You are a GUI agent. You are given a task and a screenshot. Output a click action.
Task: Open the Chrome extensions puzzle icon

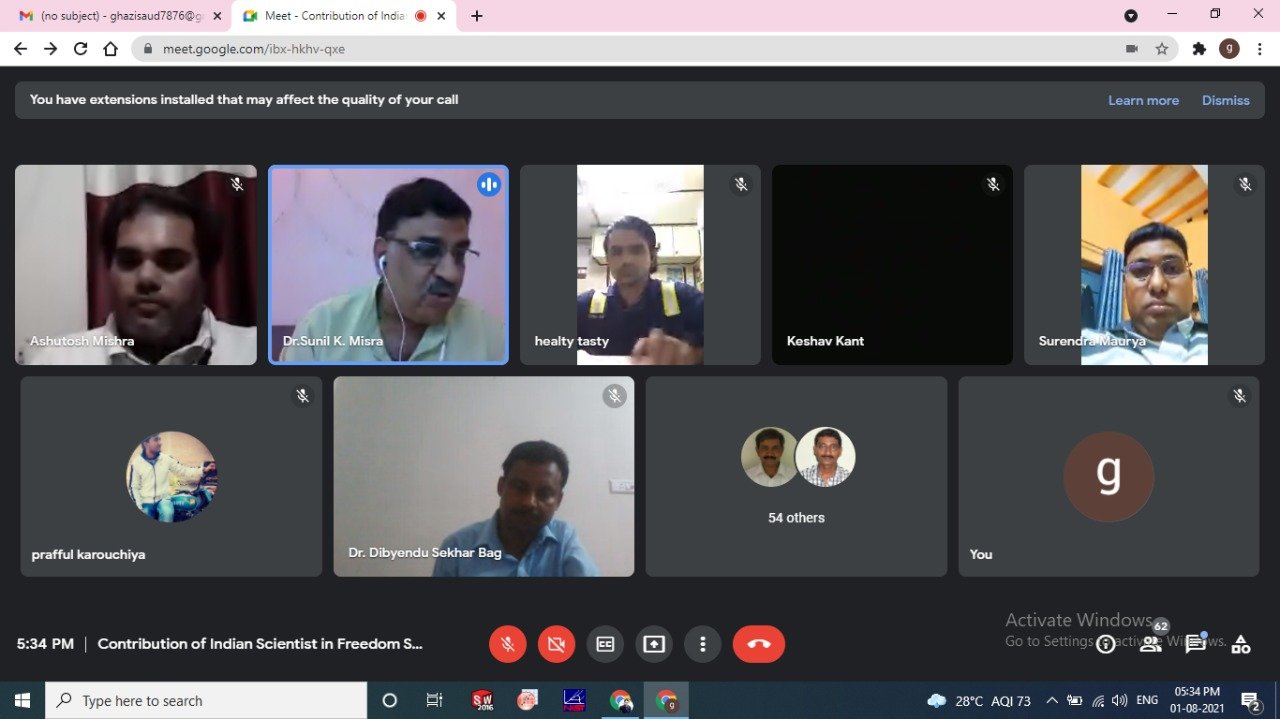click(x=1199, y=49)
